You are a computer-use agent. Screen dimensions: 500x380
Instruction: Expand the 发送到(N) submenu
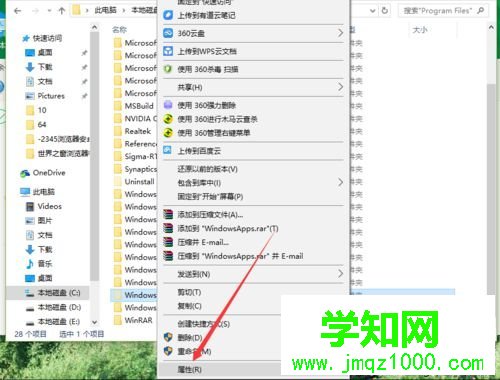pyautogui.click(x=253, y=274)
